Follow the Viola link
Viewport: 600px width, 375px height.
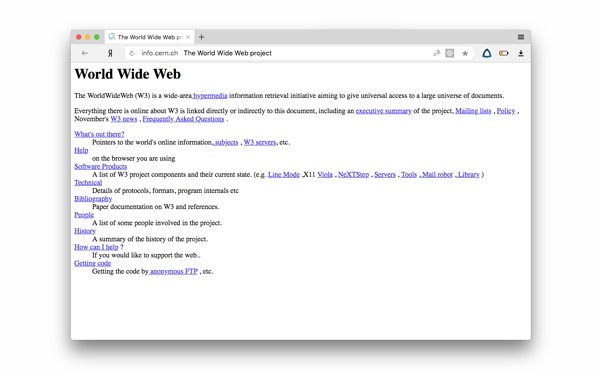pyautogui.click(x=325, y=174)
